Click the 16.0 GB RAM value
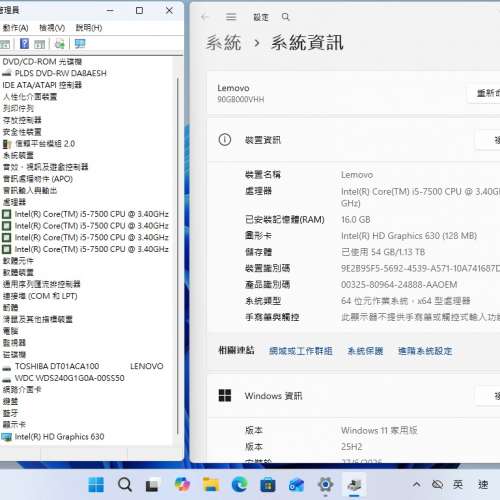Image resolution: width=500 pixels, height=500 pixels. [x=356, y=220]
